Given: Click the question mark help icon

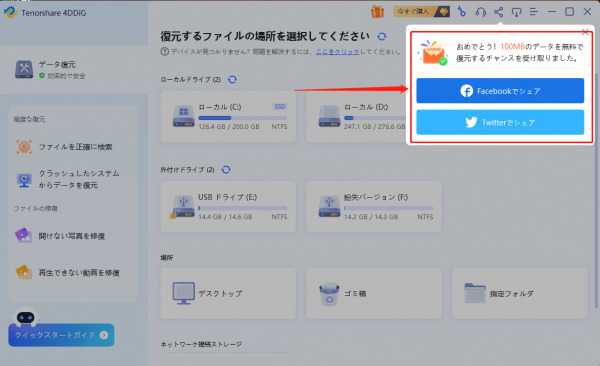Looking at the screenshot, I should (165, 51).
